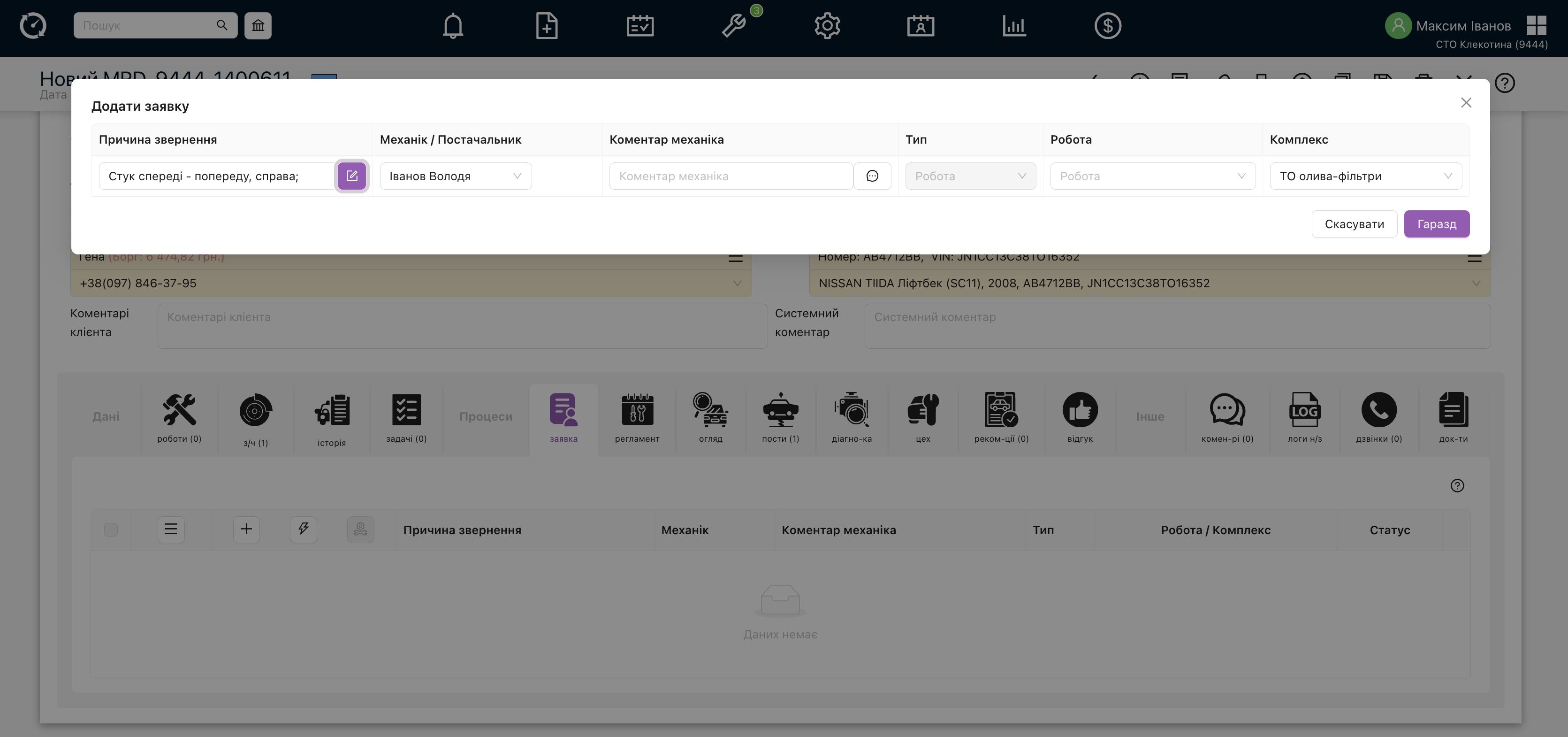The height and width of the screenshot is (737, 1568).
Task: Click the edit icon beside Причина звернення field
Action: click(352, 176)
